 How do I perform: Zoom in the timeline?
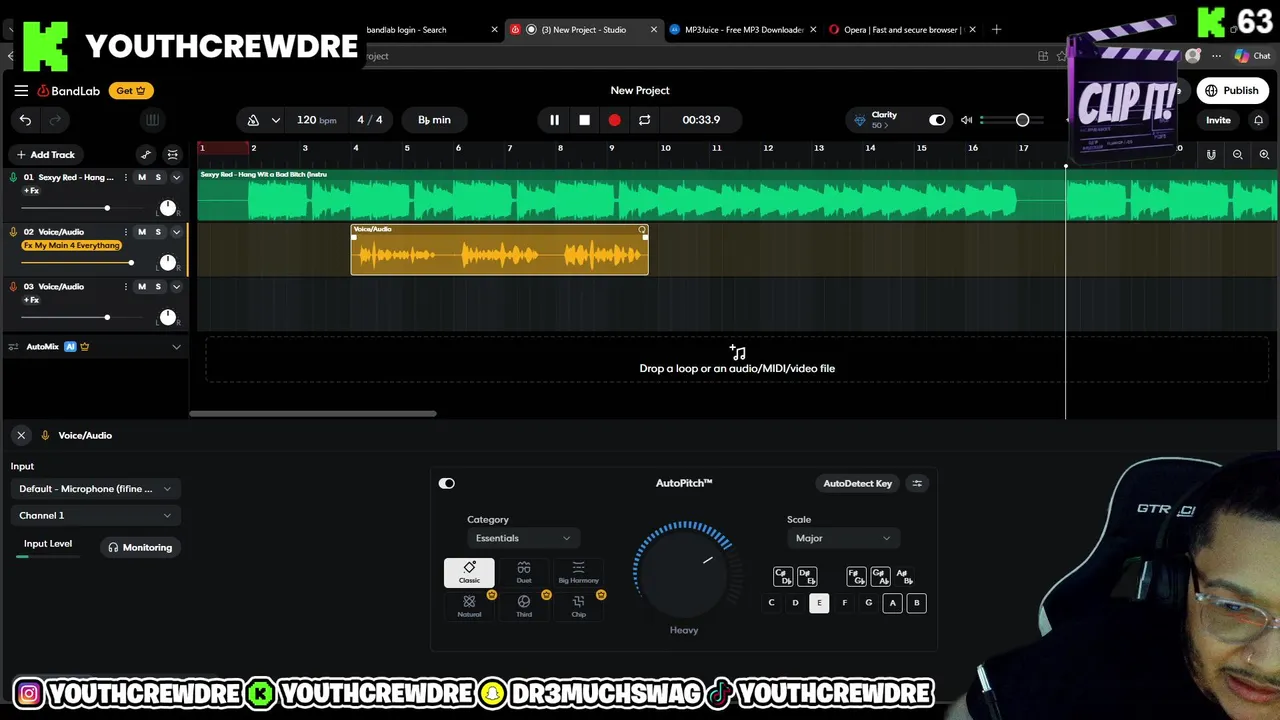coord(1264,155)
